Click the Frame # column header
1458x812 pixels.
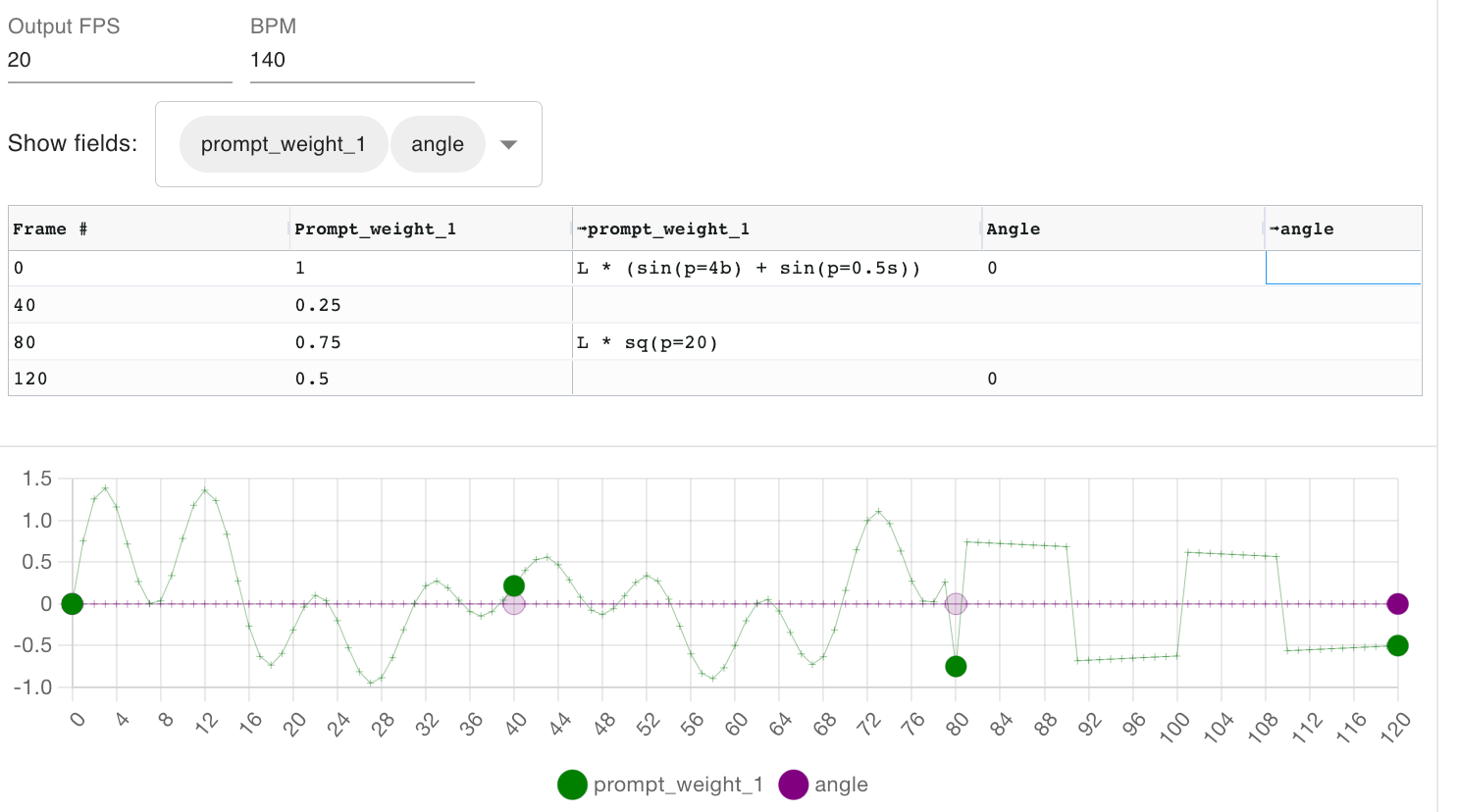149,228
